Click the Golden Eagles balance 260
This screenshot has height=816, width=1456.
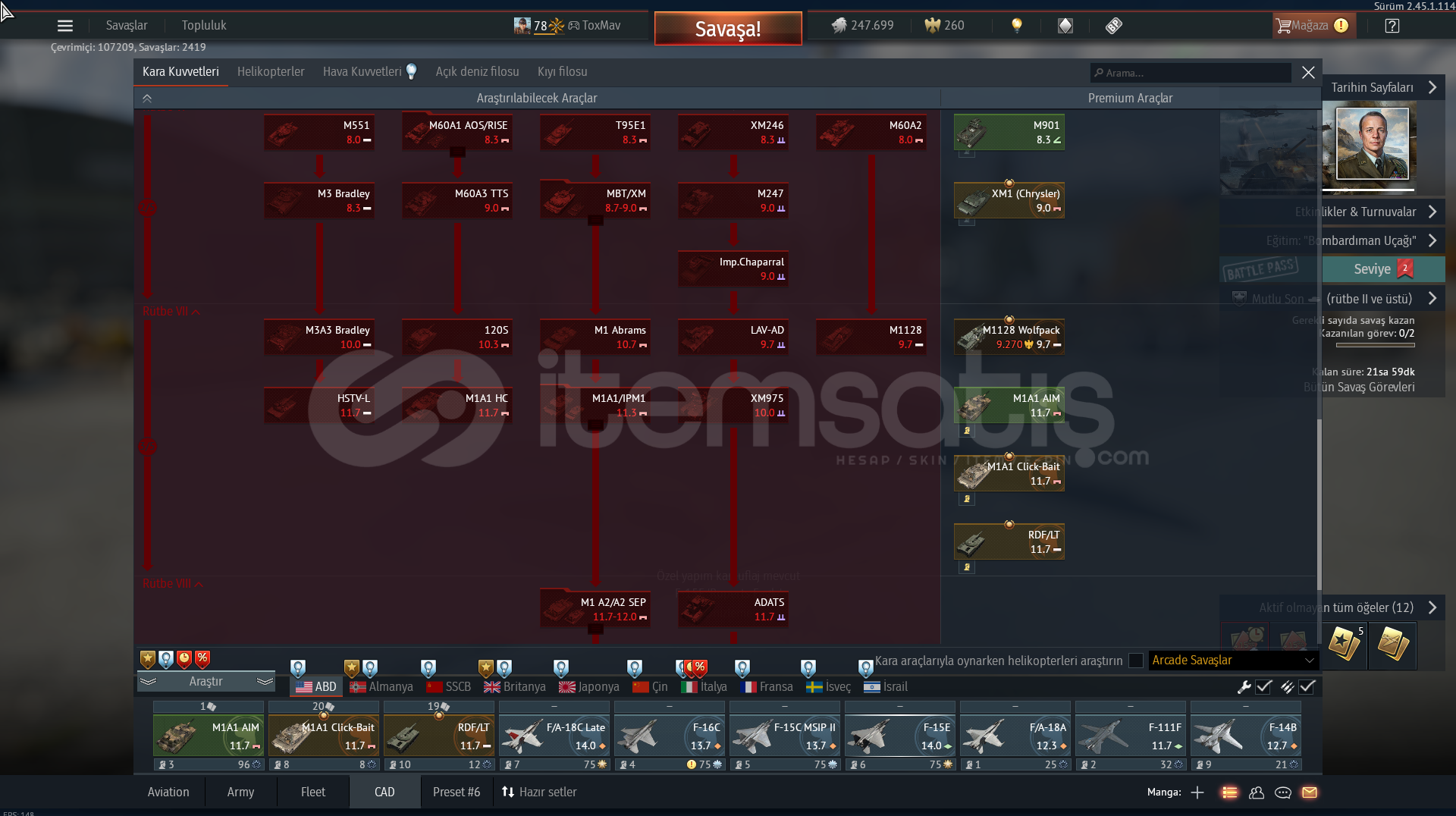(x=944, y=25)
